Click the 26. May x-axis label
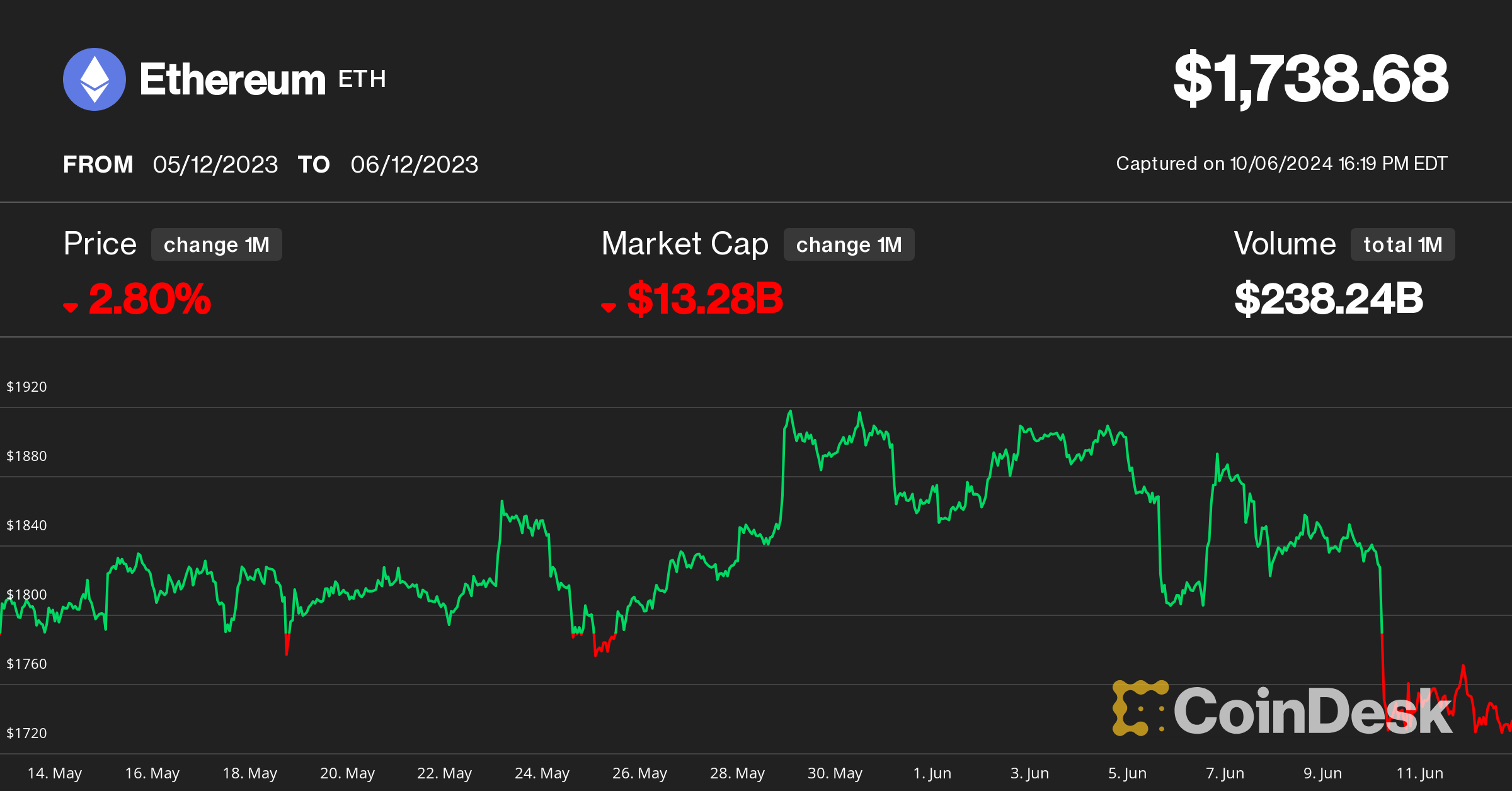Screen dimensions: 1512x791 pos(640,773)
